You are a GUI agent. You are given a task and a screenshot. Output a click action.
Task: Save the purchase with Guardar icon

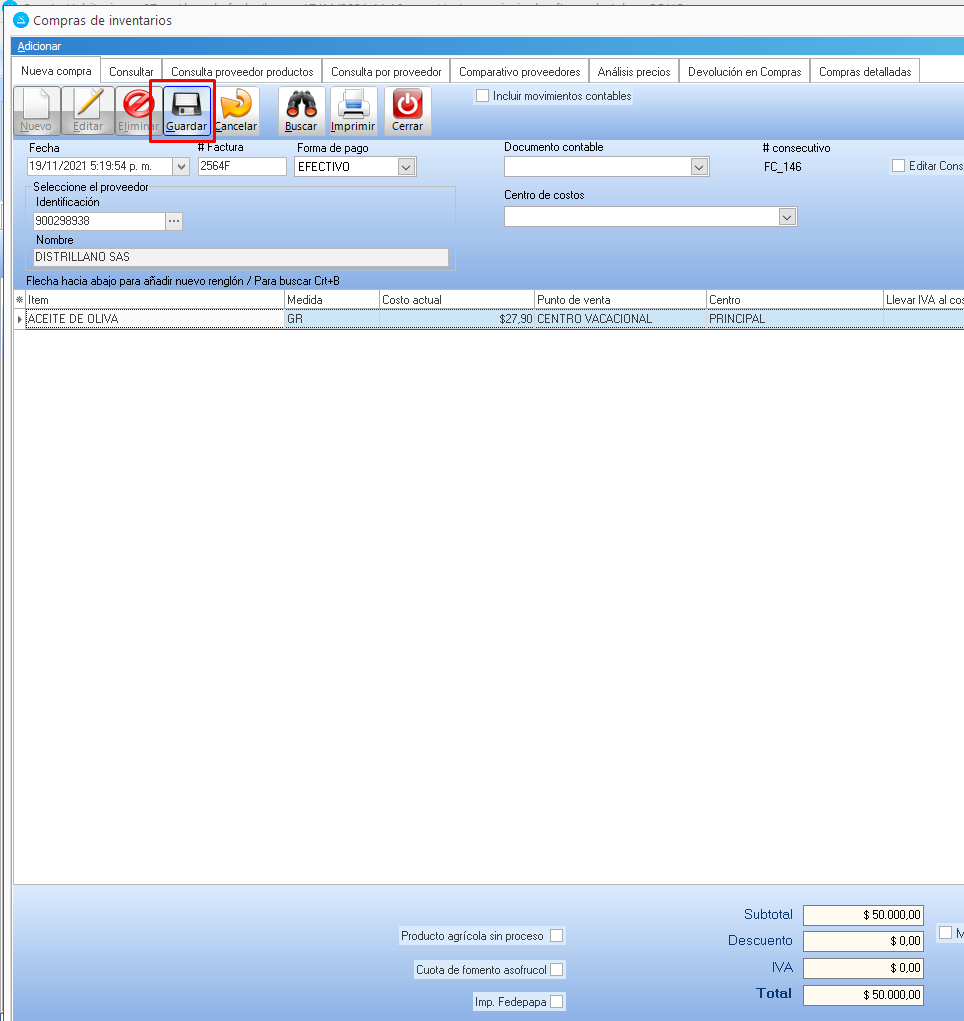[x=186, y=105]
